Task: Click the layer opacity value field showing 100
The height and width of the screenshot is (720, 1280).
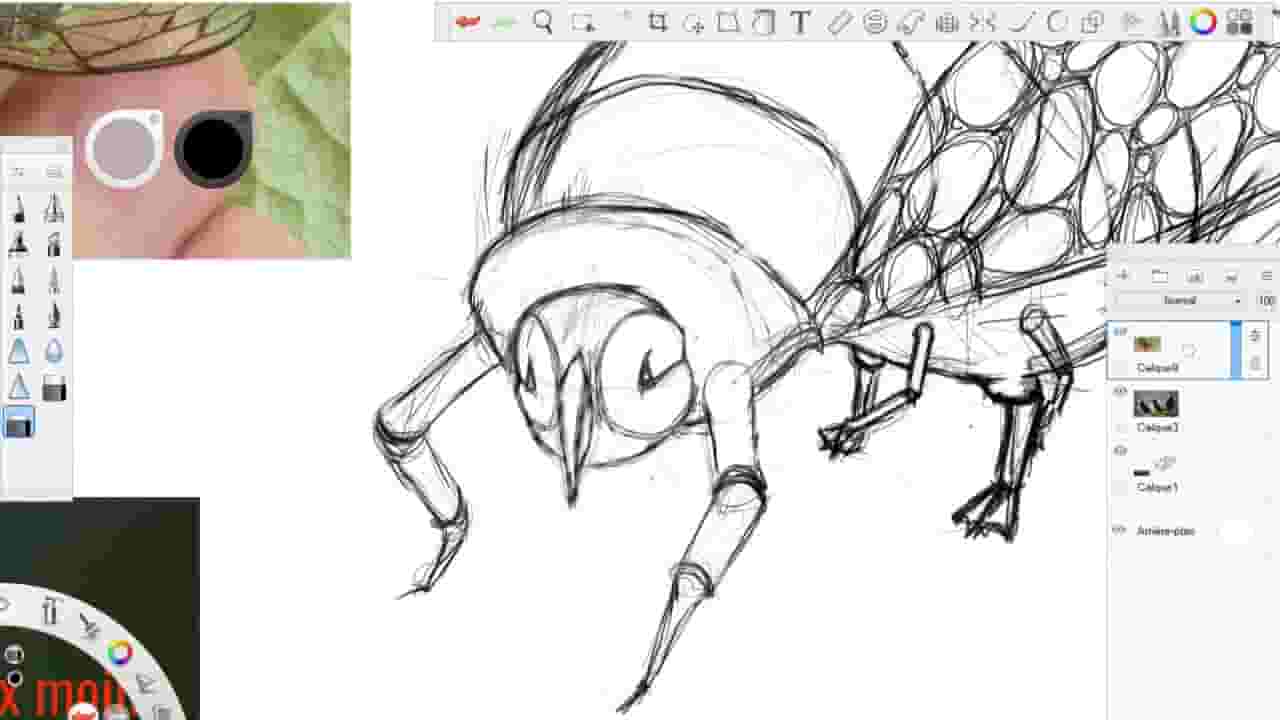Action: [x=1266, y=300]
